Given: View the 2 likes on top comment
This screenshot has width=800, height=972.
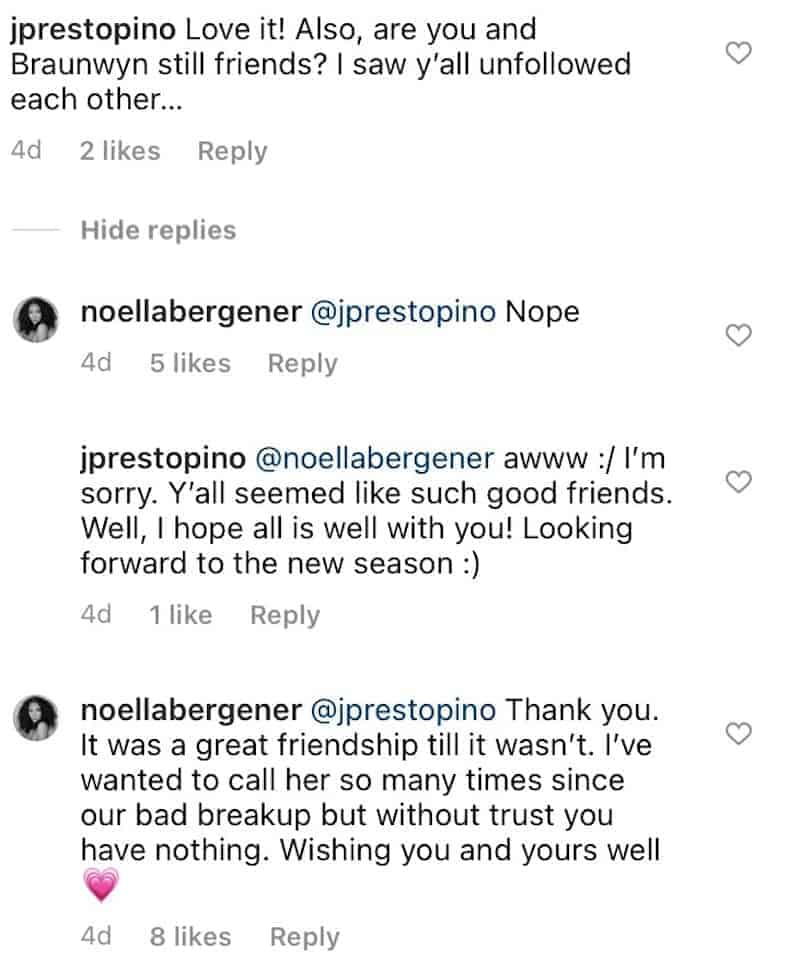Looking at the screenshot, I should click(120, 151).
